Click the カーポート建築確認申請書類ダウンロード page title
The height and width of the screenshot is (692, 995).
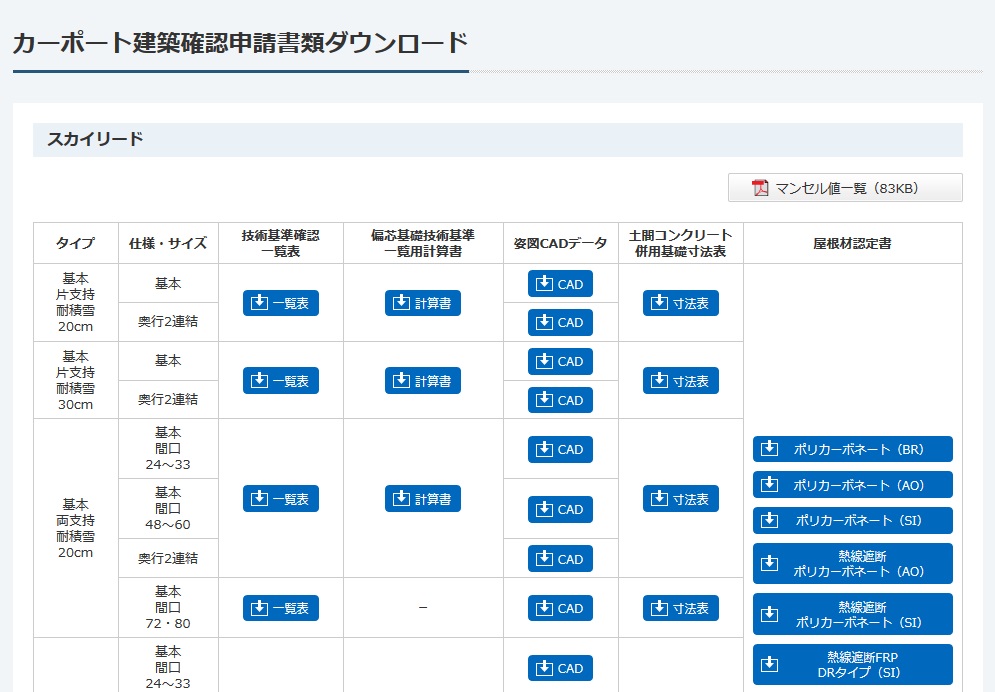coord(240,43)
